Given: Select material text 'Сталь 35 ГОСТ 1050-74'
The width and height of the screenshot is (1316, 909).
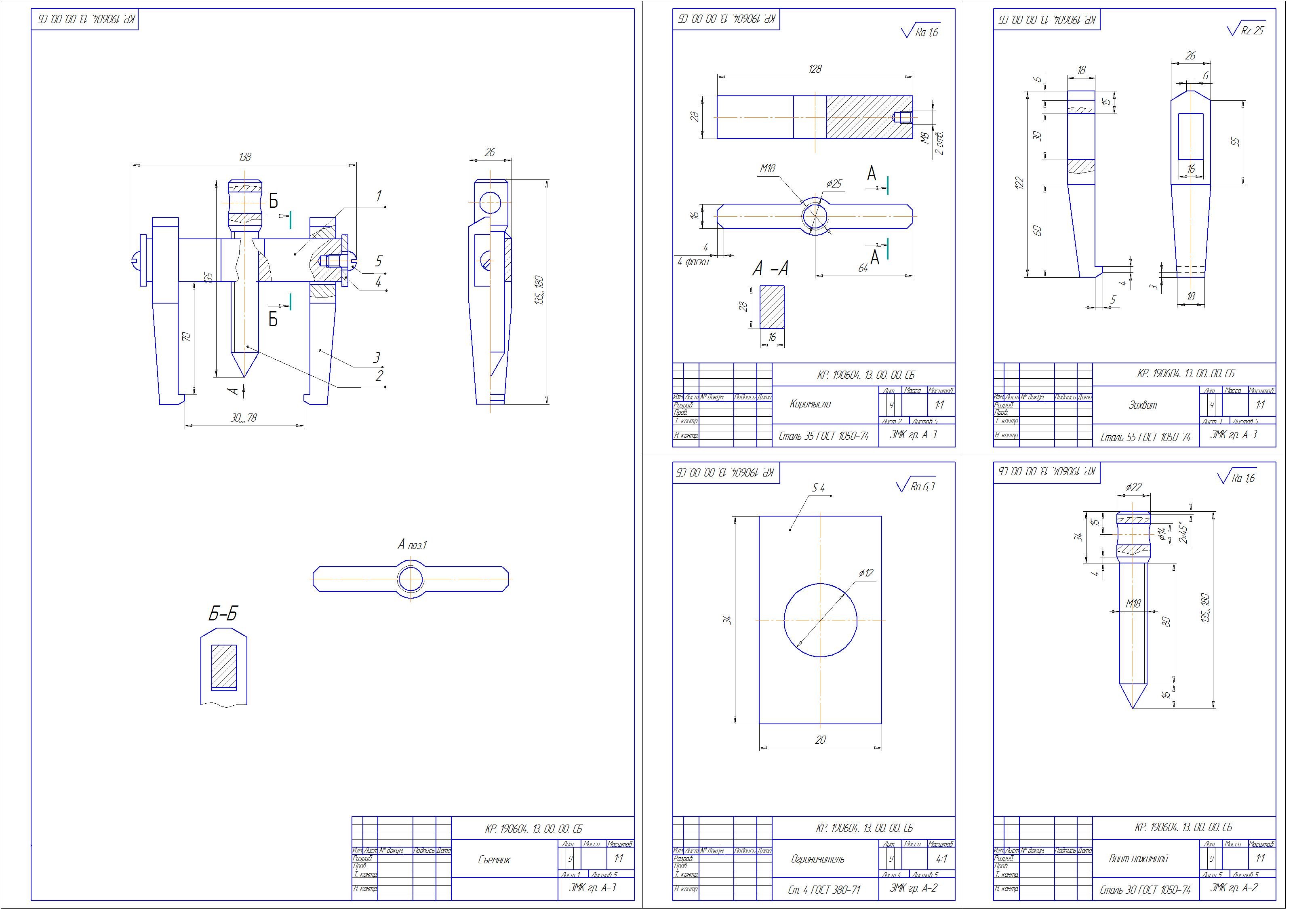Looking at the screenshot, I should (823, 436).
